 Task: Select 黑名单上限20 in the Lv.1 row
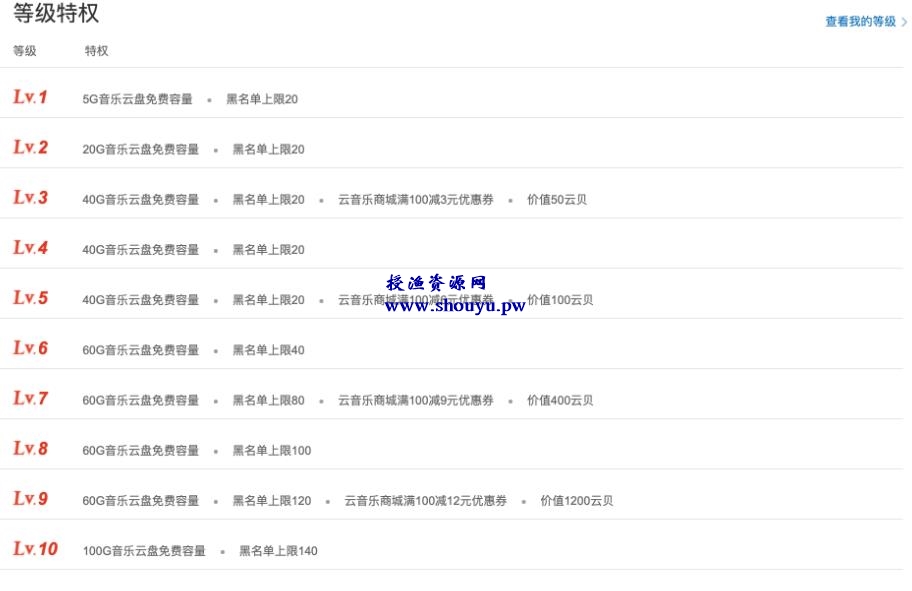(262, 99)
